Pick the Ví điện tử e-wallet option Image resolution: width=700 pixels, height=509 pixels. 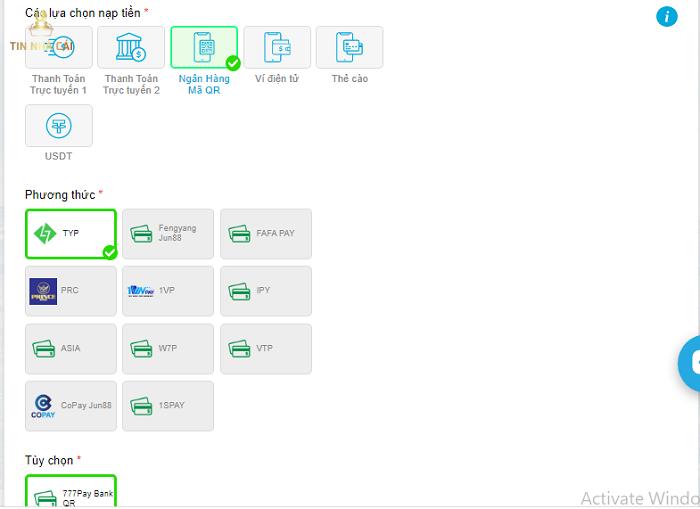tap(277, 47)
